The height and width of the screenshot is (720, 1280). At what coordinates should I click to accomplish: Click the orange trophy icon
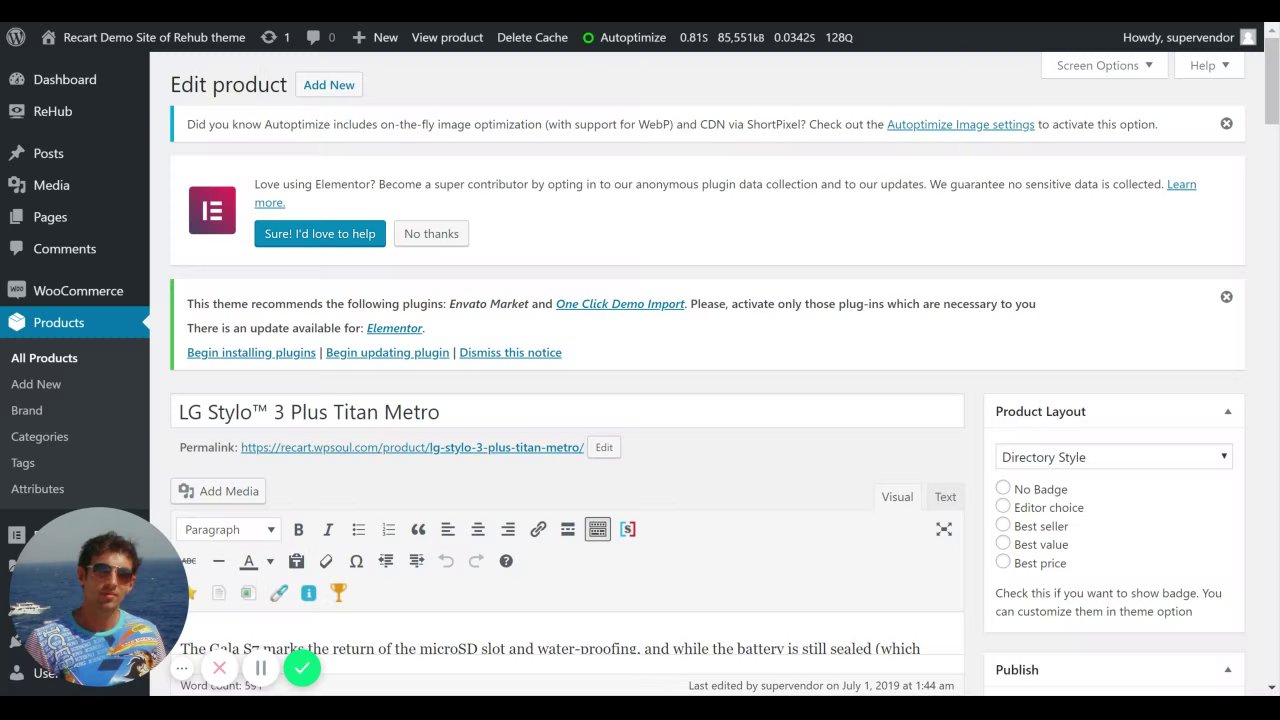pos(338,593)
